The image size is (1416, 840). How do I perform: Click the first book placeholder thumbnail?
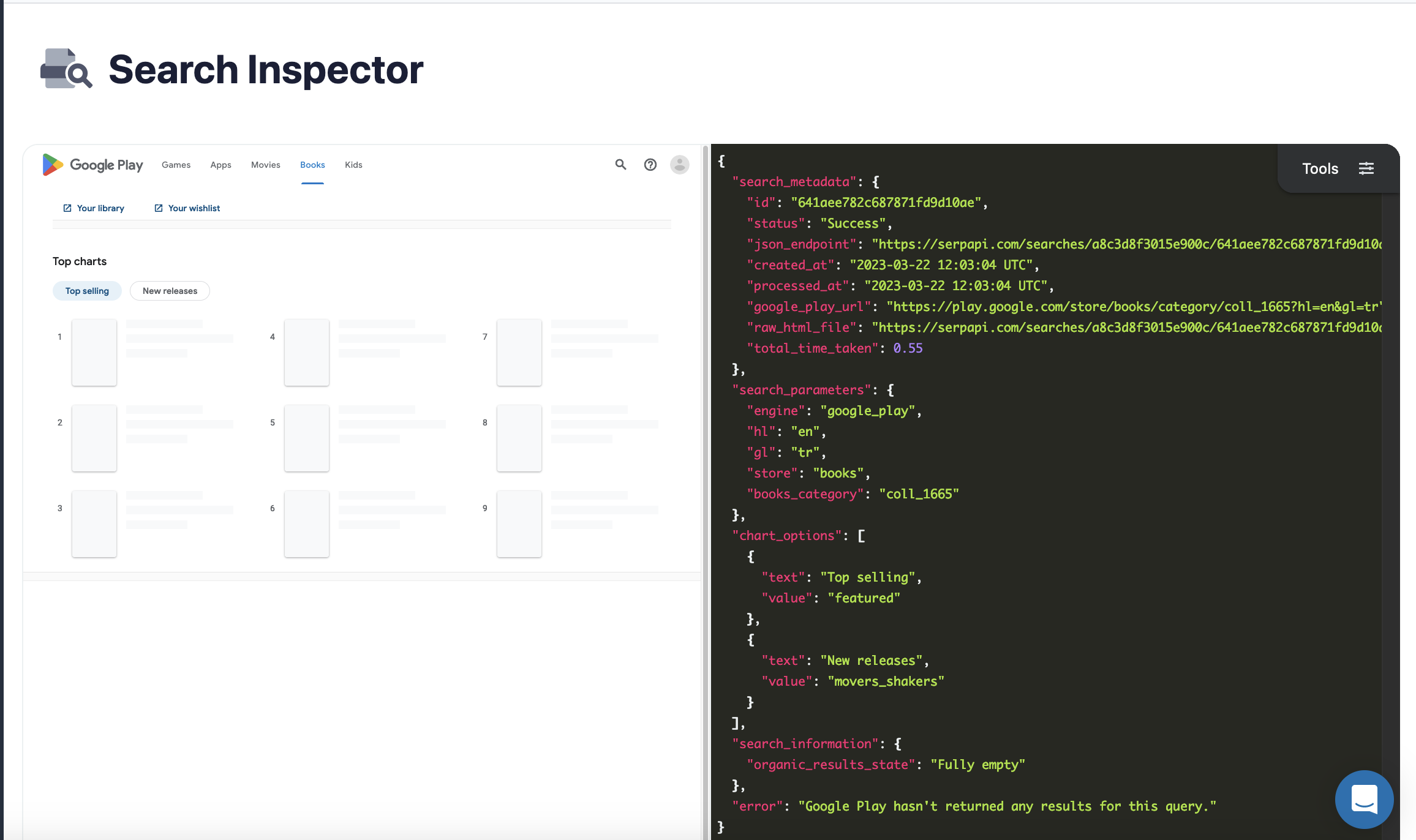(94, 352)
